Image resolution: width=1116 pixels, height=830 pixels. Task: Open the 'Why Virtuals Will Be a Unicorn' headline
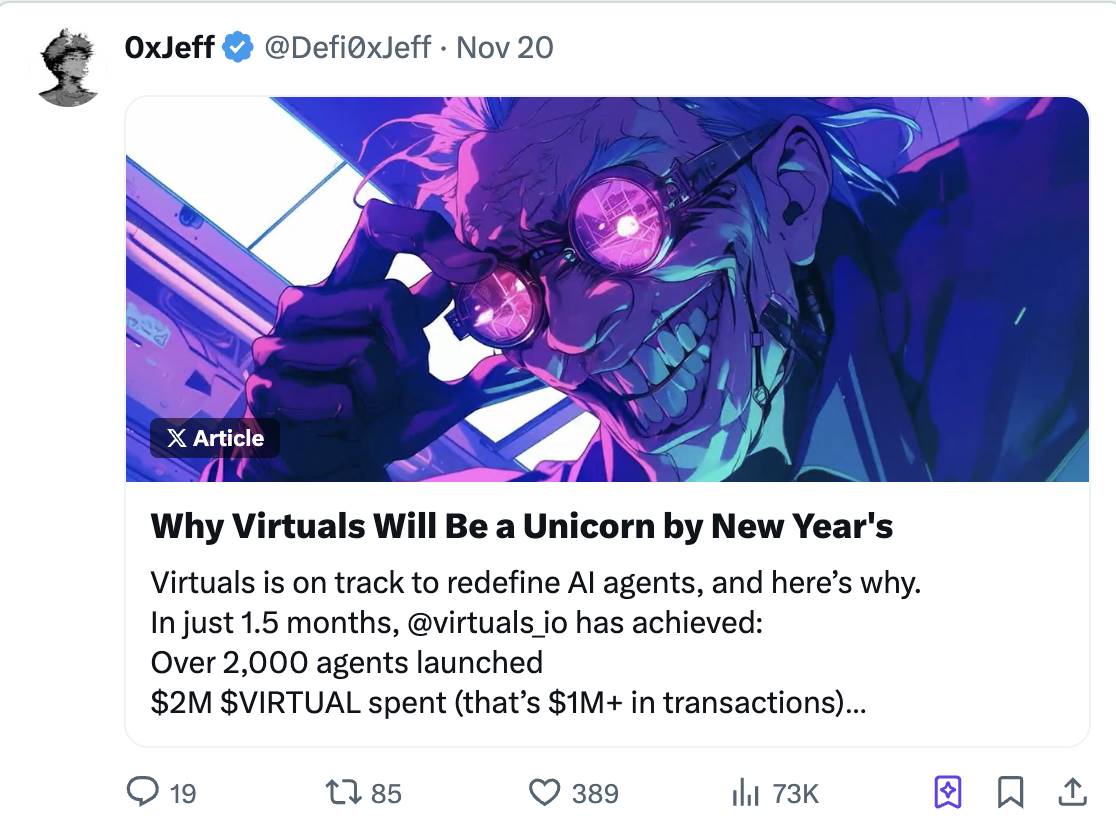point(521,526)
